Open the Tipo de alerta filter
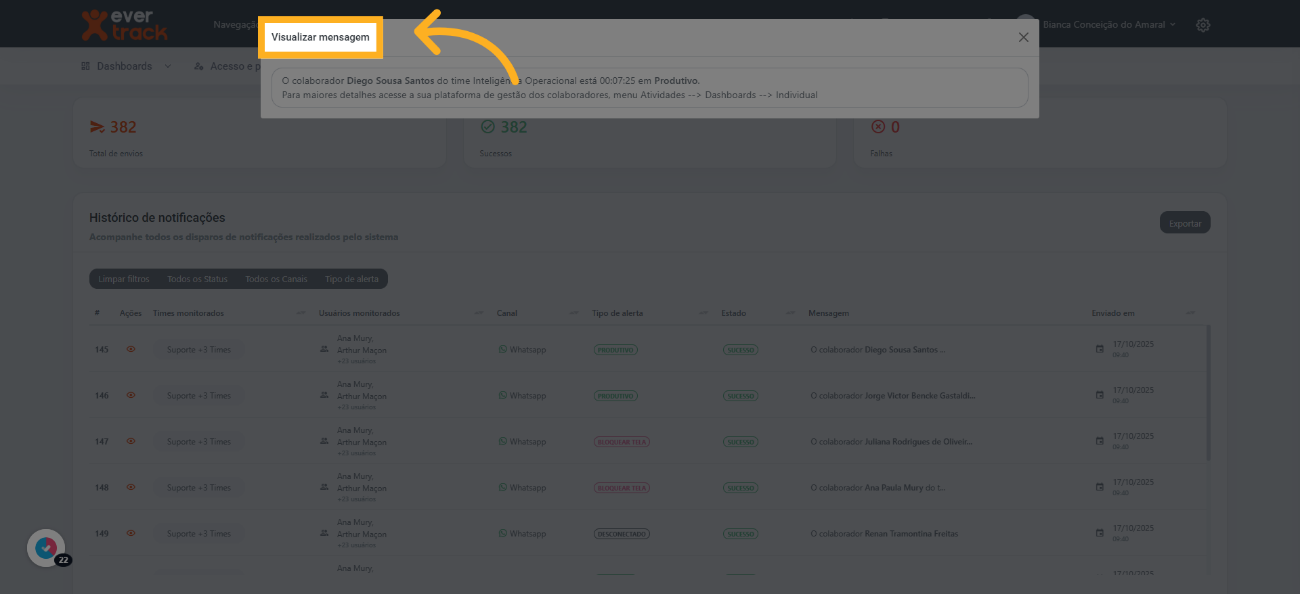This screenshot has width=1300, height=594. click(352, 279)
